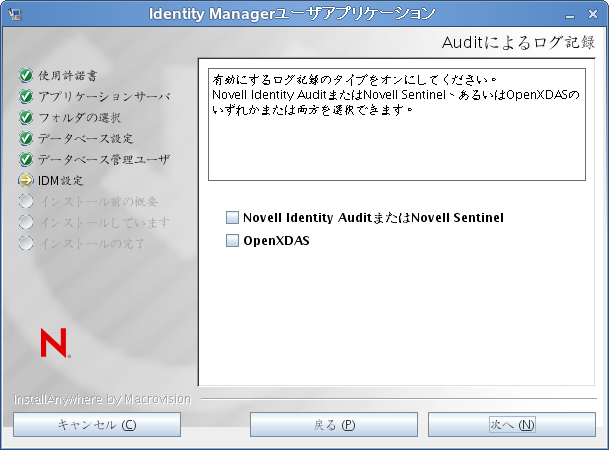Click green check icon beside アプリケーションサーバ

(x=26, y=97)
